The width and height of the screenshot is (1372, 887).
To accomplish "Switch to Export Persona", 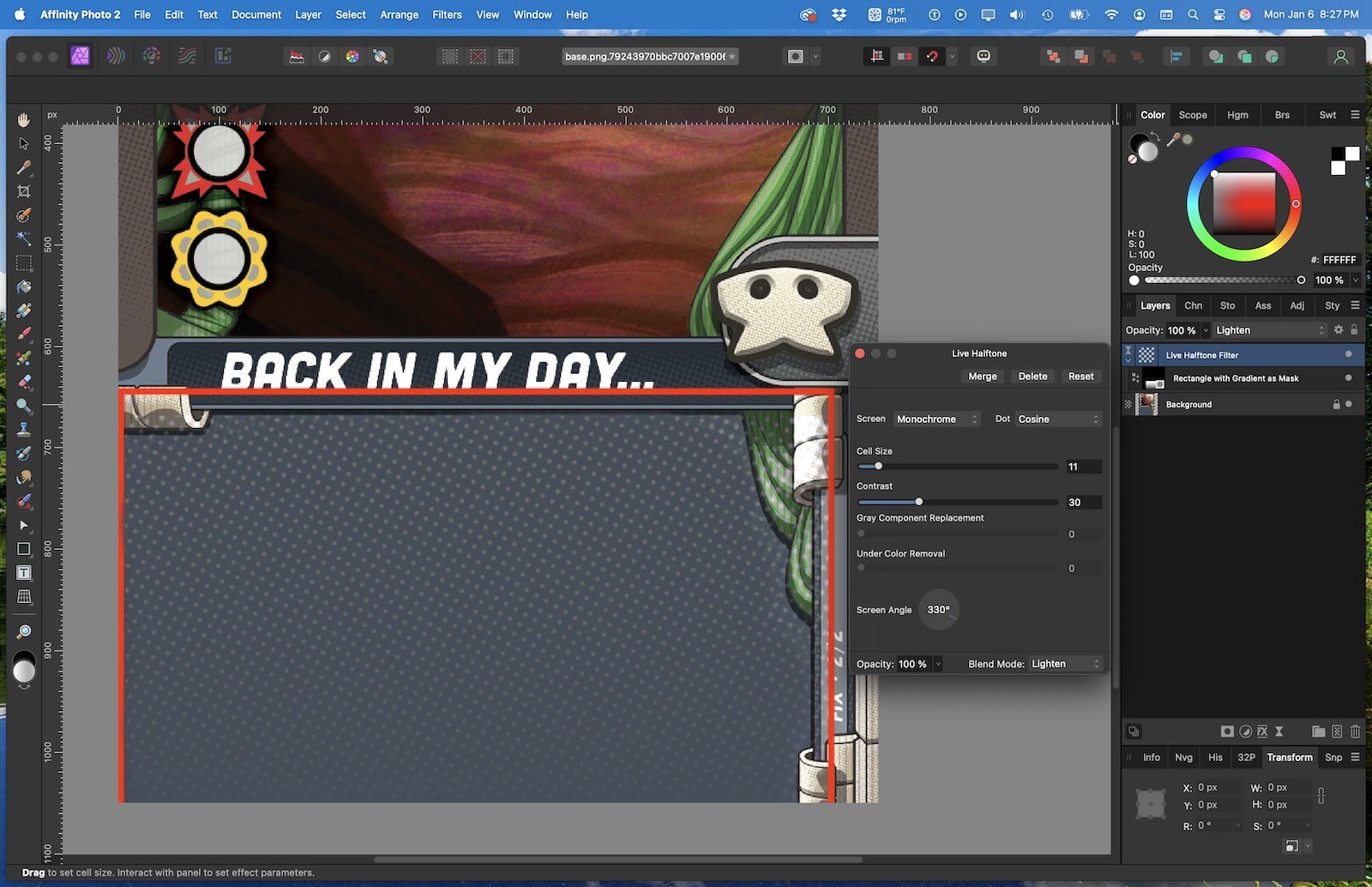I will (223, 57).
